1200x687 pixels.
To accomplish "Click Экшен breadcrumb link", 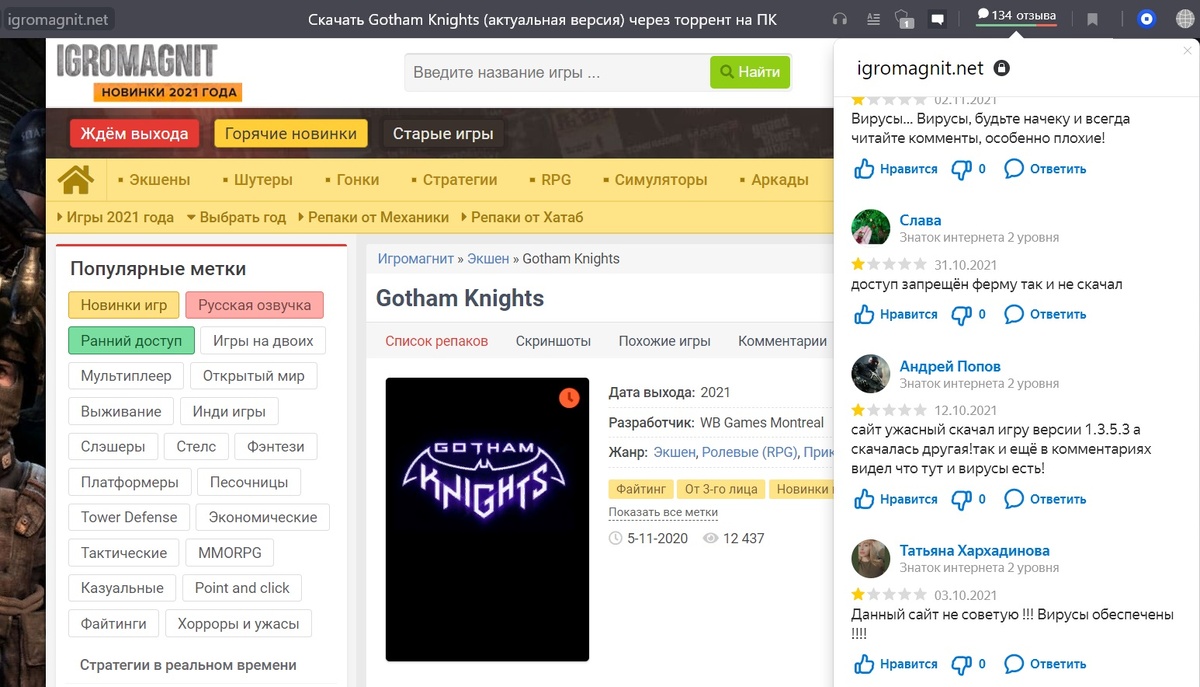I will [488, 258].
